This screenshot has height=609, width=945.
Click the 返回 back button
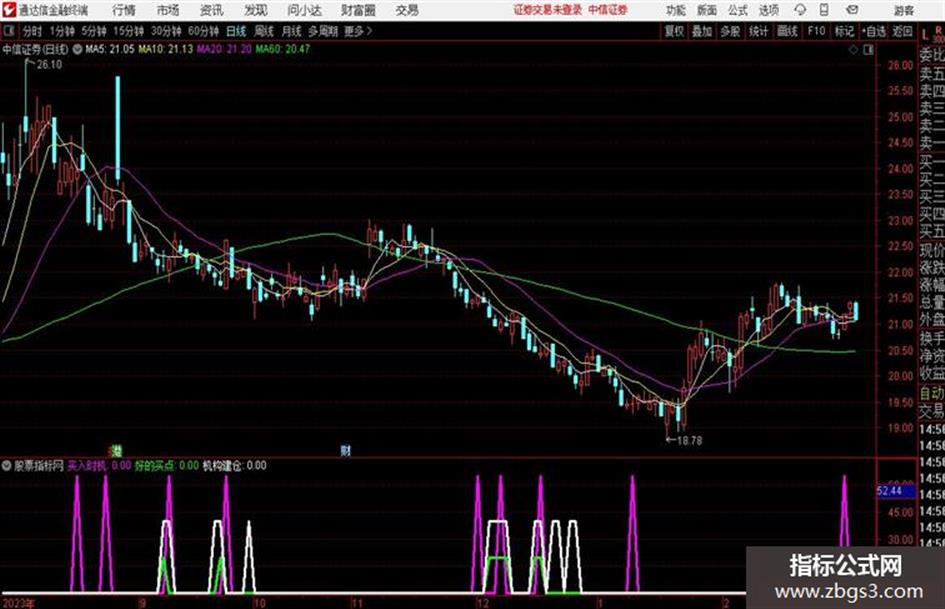tap(902, 31)
